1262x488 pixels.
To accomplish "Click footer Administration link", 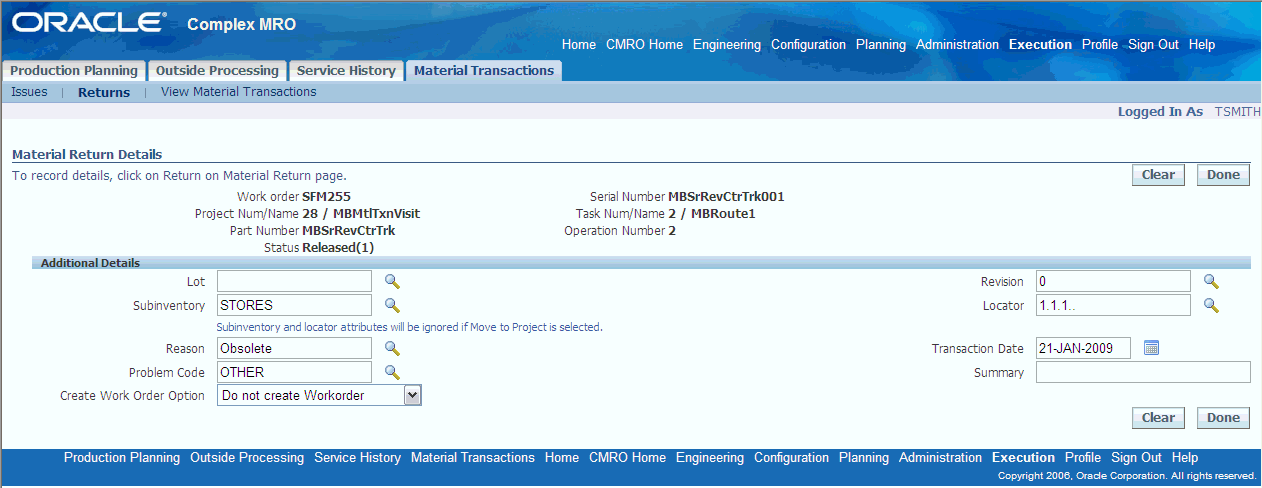I will [x=940, y=458].
